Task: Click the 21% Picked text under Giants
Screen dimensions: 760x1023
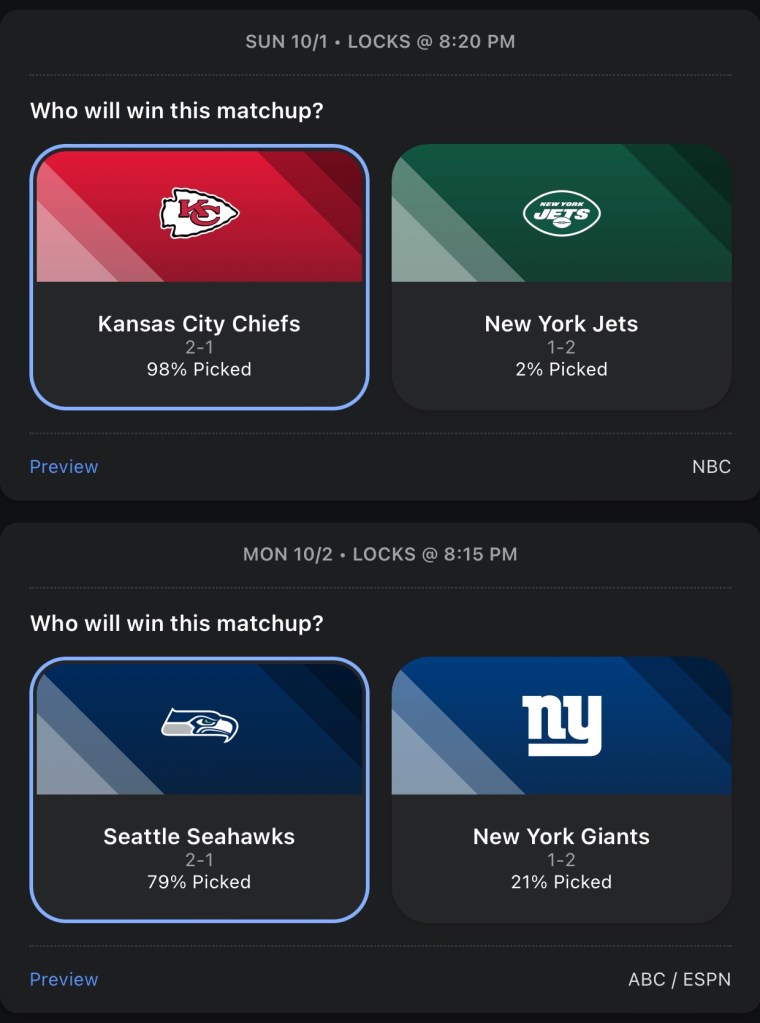Action: [x=561, y=882]
